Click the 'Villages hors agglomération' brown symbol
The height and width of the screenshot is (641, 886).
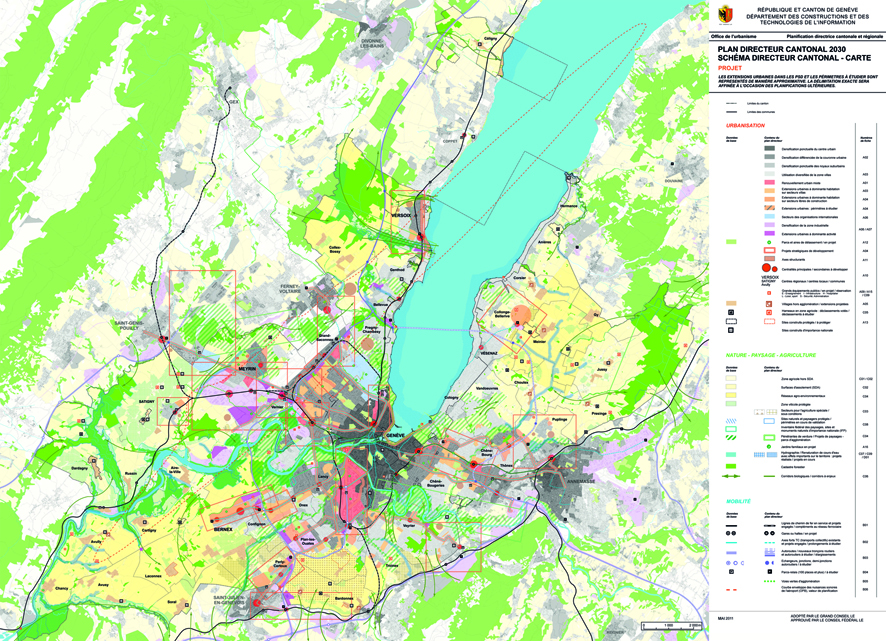point(768,304)
